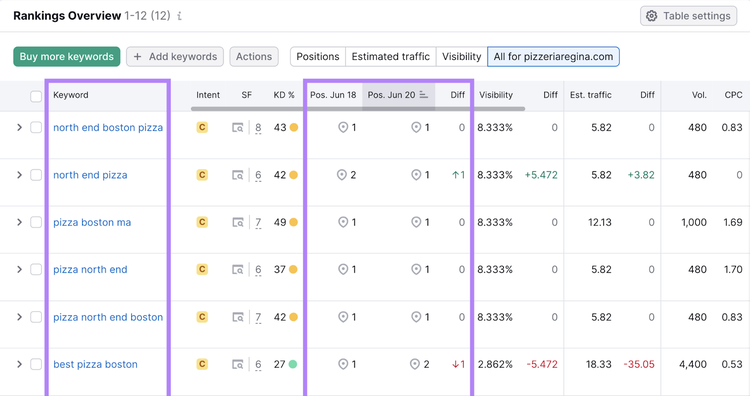
Task: Expand the pizza north end boston row
Action: click(x=20, y=317)
